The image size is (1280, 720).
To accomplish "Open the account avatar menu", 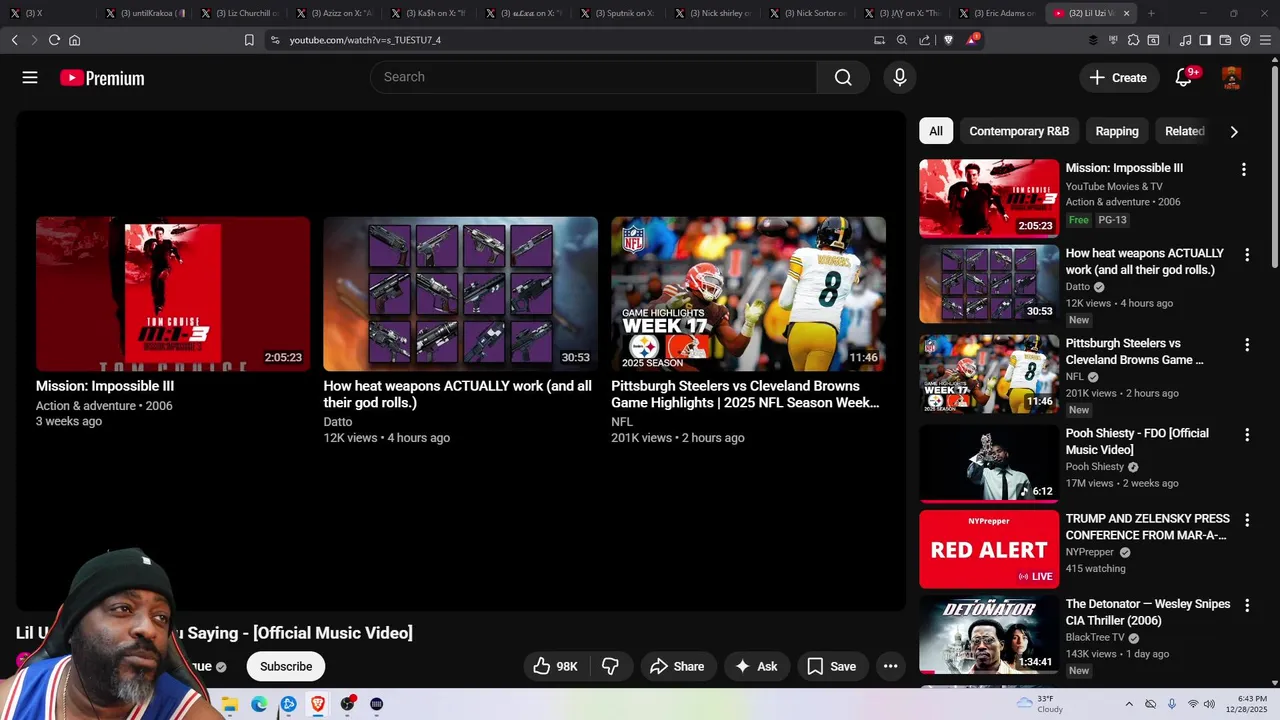I will pos(1232,77).
